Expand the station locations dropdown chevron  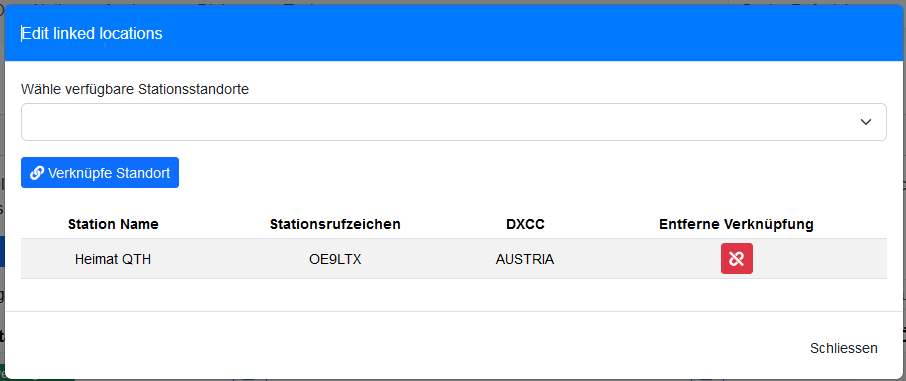(866, 122)
